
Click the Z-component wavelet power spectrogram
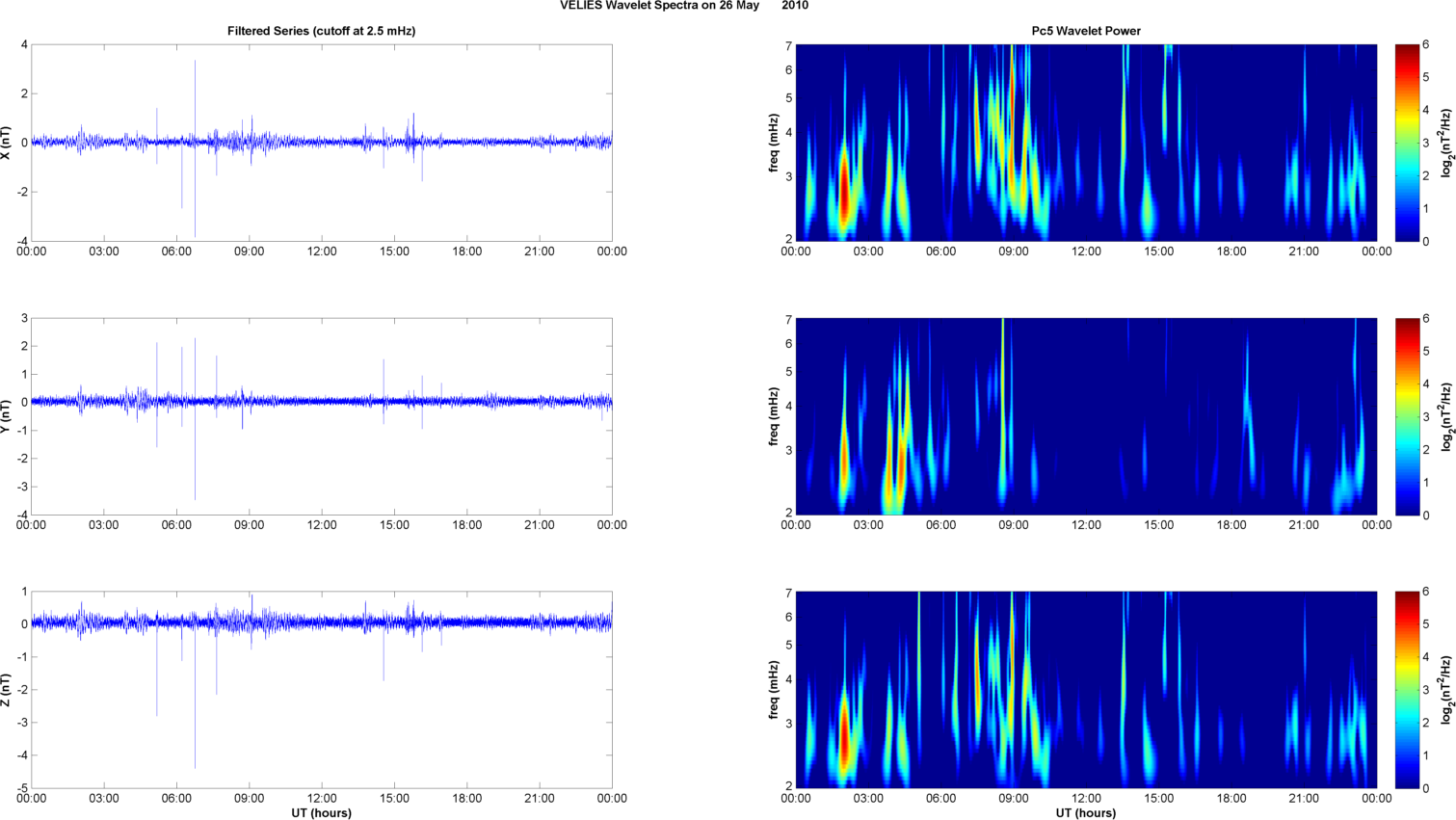tap(1086, 690)
